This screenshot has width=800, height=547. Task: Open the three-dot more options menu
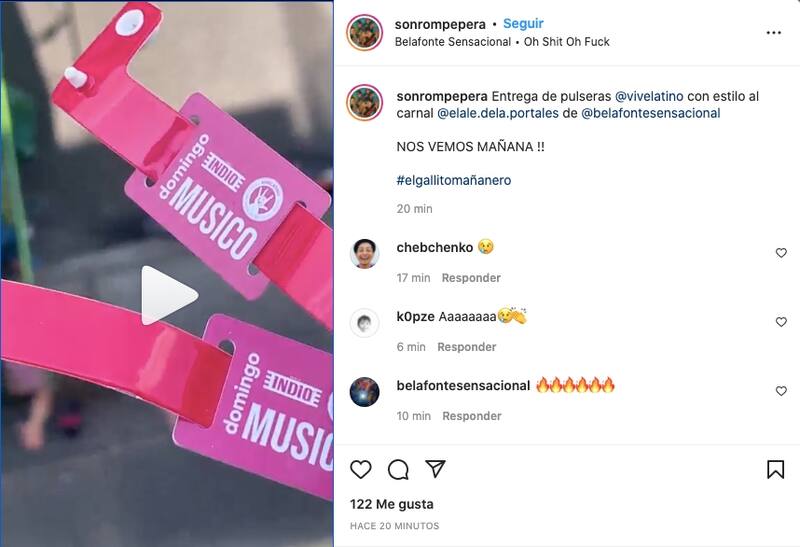[x=773, y=33]
